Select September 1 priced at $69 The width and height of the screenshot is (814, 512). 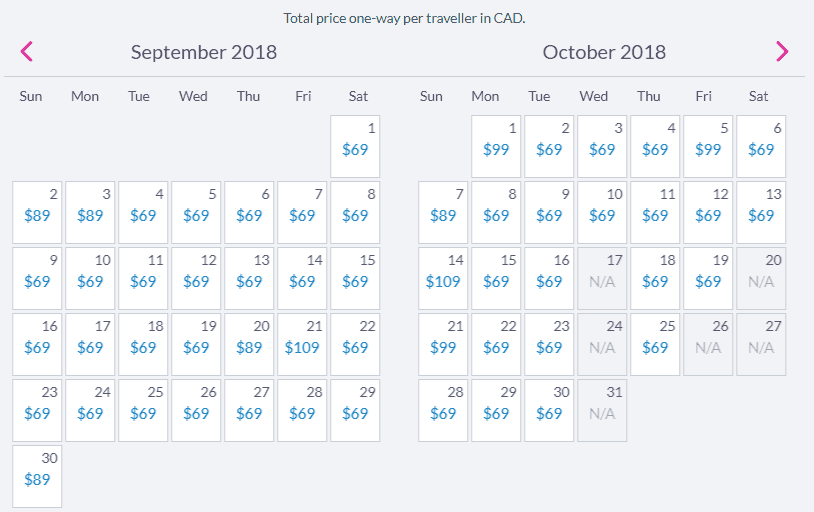click(x=355, y=146)
